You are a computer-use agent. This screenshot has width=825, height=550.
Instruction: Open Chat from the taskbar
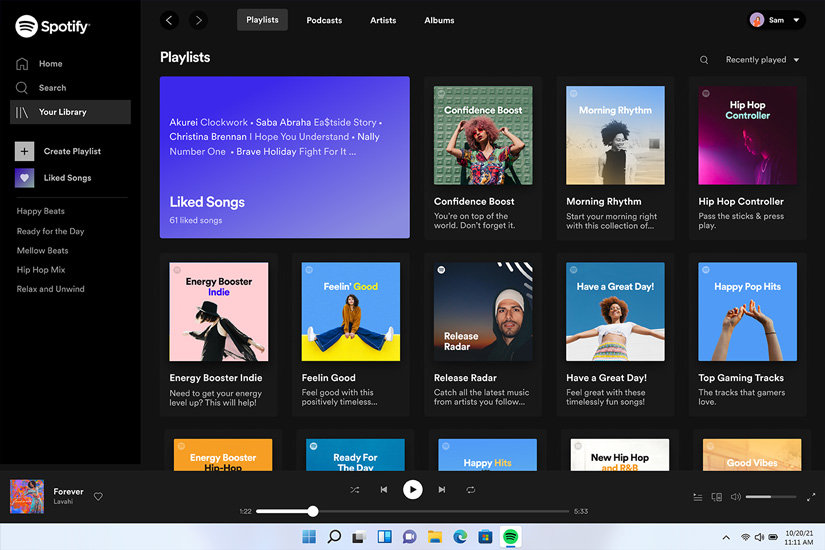[x=409, y=537]
